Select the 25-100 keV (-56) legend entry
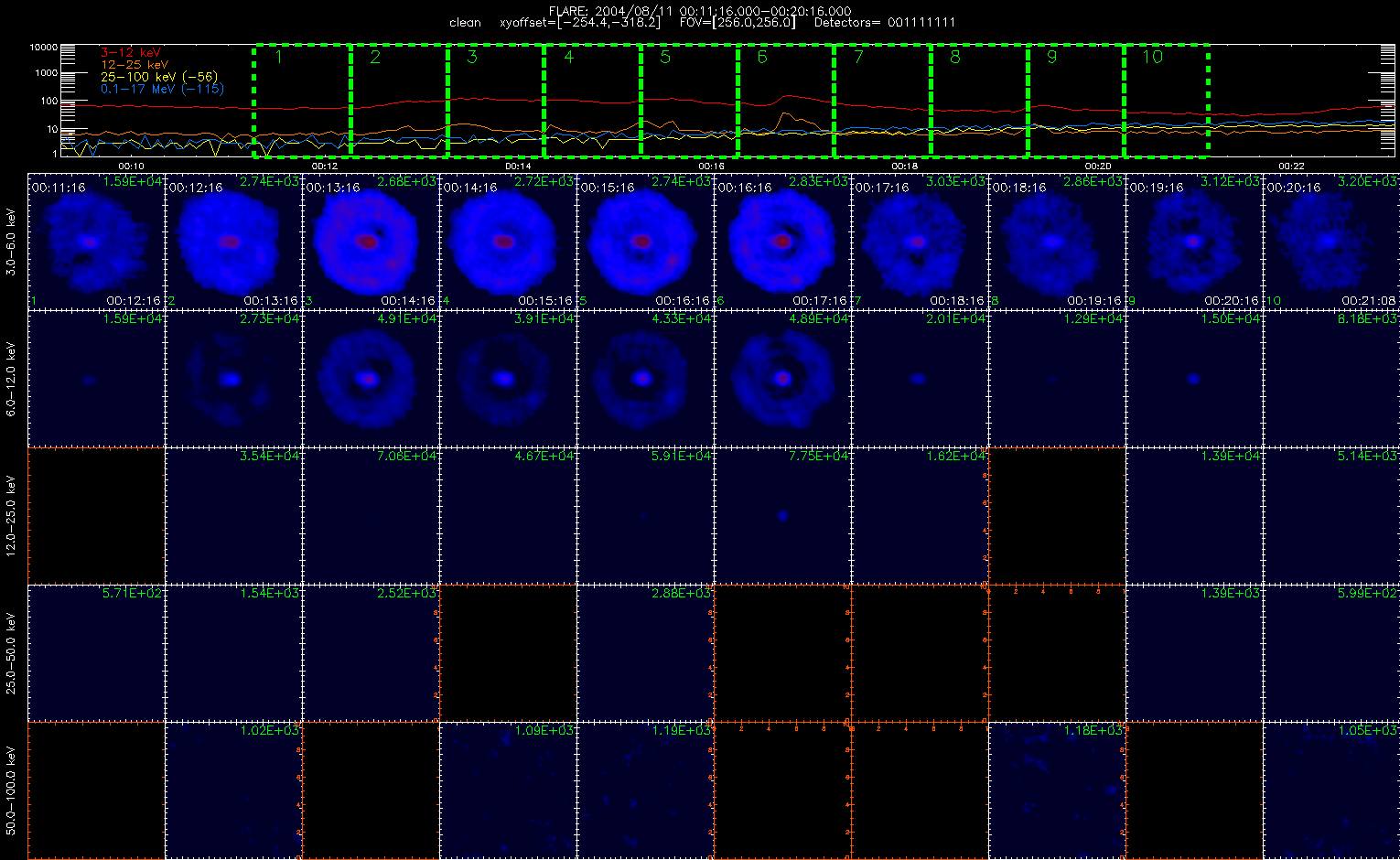 coord(159,77)
